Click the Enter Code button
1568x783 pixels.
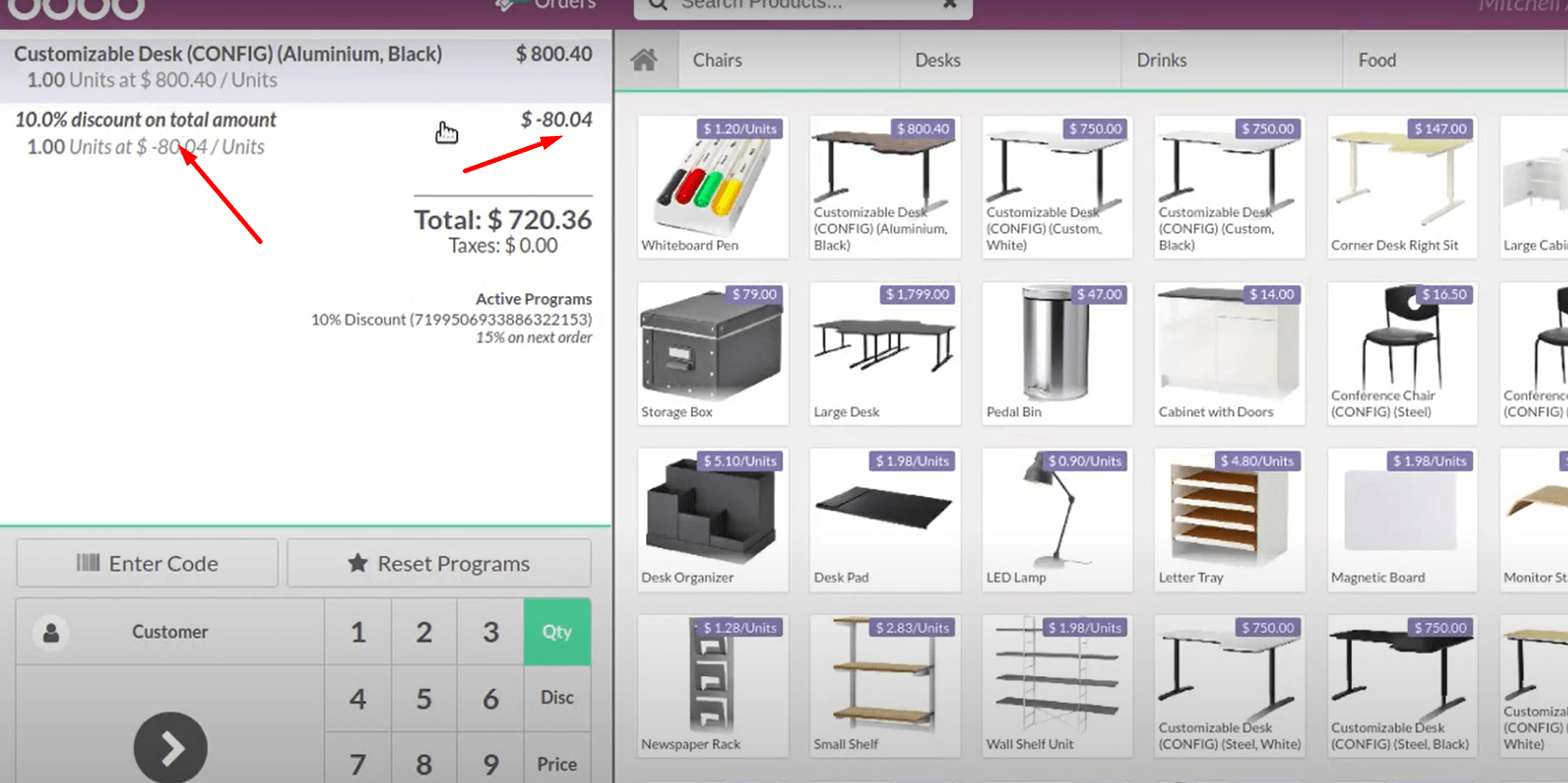click(147, 563)
